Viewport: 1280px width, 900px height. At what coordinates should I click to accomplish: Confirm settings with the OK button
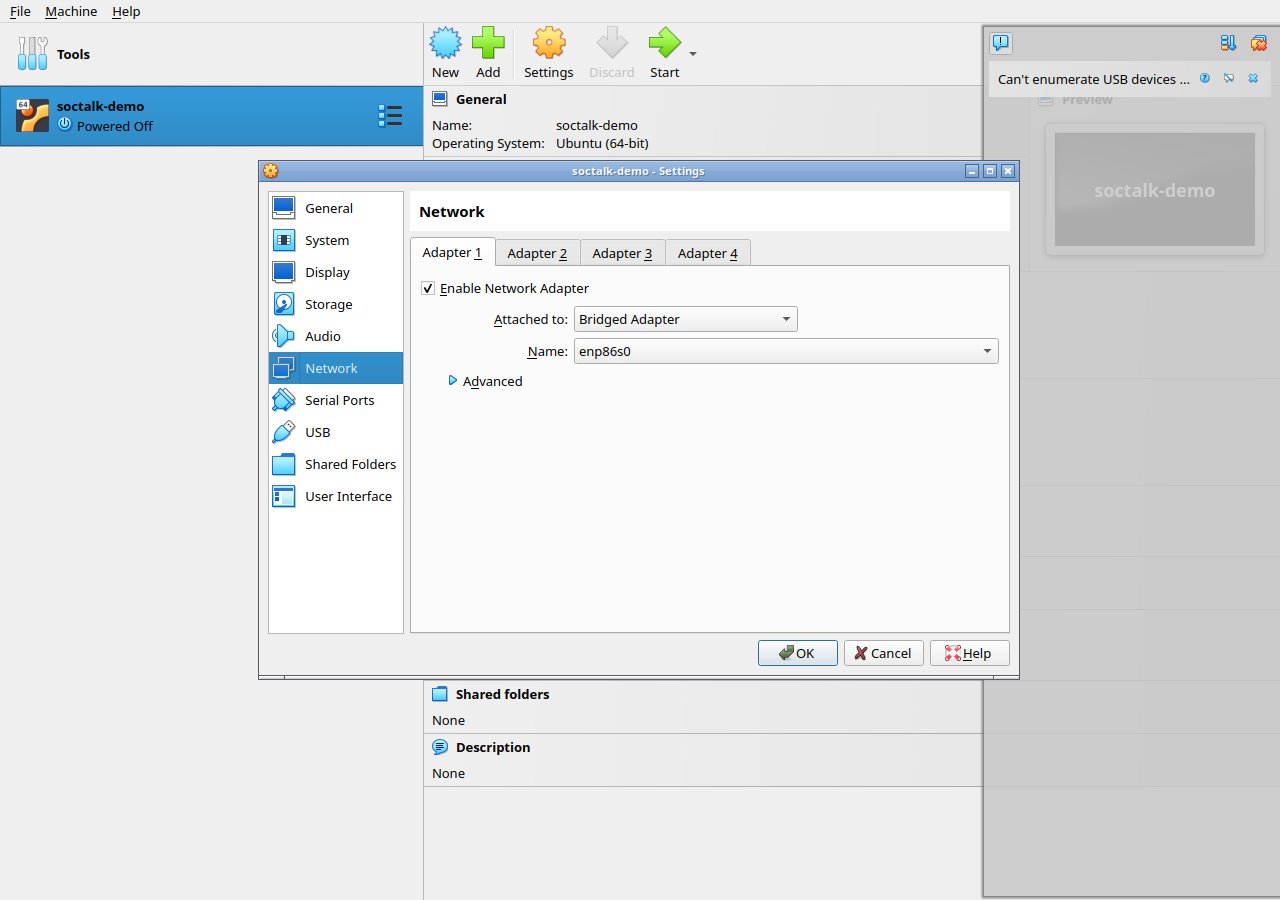pos(797,653)
